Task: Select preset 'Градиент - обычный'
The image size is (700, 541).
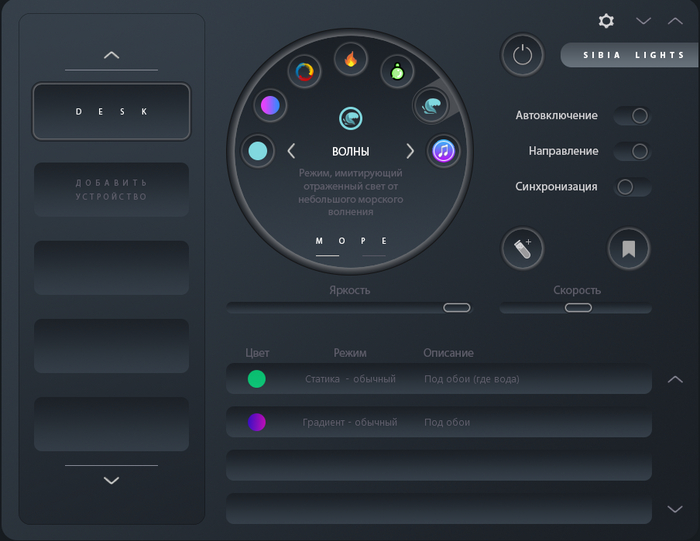Action: (x=350, y=422)
